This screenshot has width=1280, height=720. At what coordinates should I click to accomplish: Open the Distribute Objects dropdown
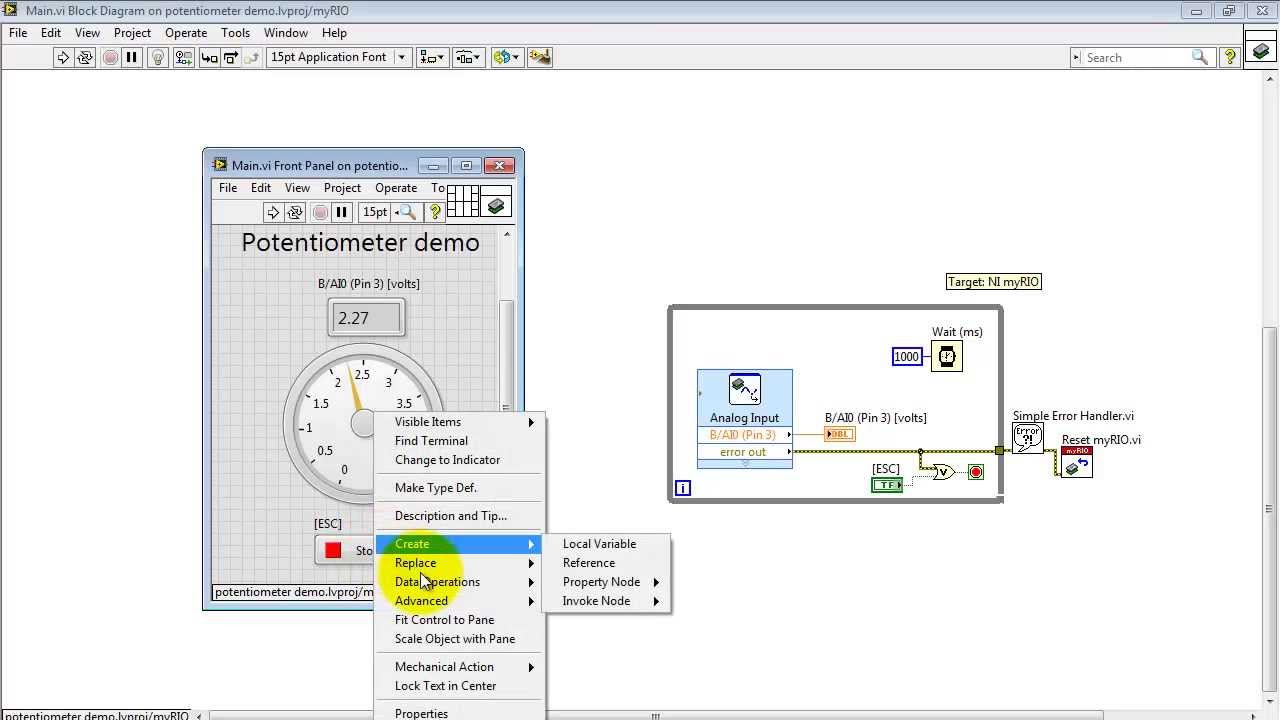point(468,57)
